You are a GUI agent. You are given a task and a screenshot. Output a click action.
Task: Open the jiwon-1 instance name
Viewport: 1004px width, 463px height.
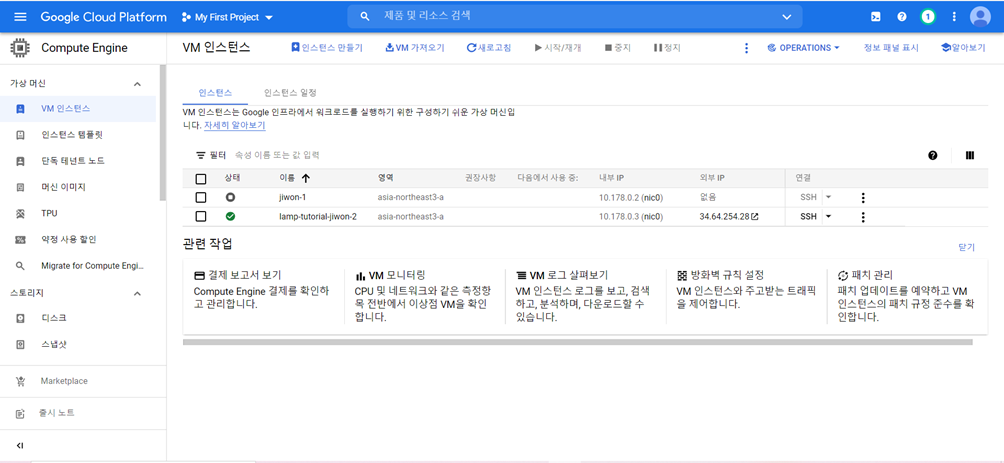click(x=293, y=197)
